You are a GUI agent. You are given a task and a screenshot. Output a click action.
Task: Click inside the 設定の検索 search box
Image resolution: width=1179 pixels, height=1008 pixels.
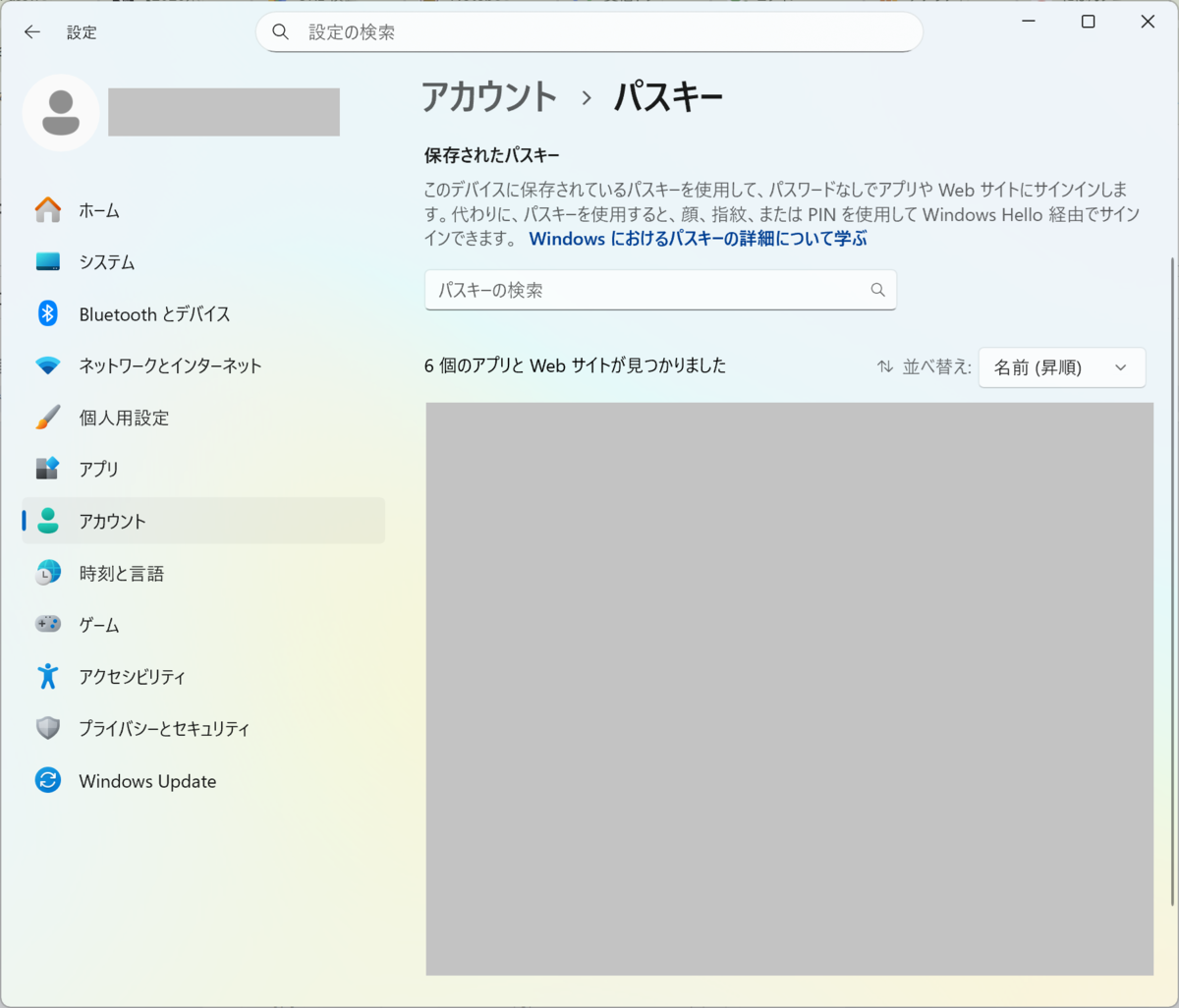coord(589,31)
